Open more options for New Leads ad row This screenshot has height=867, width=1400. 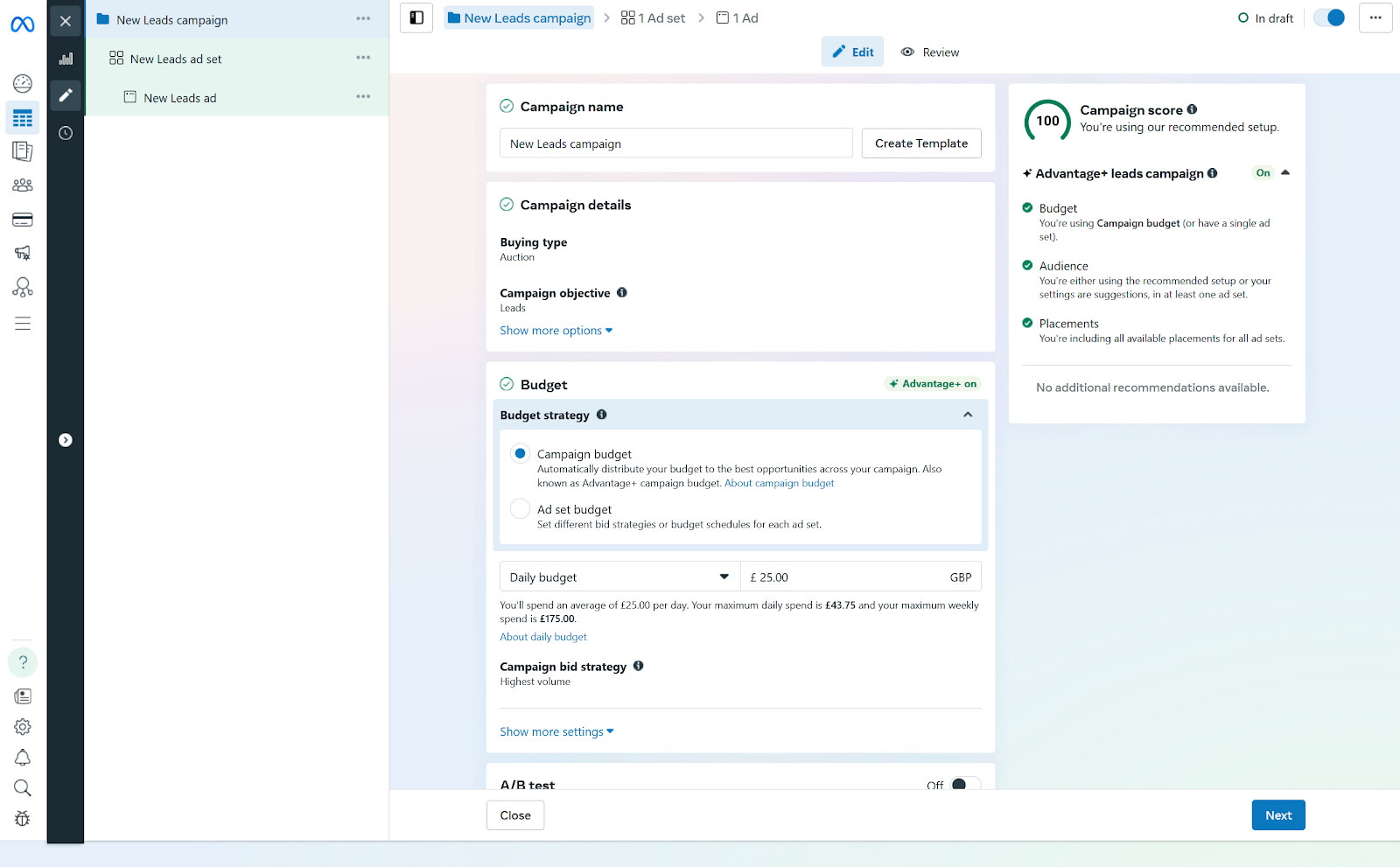[363, 97]
